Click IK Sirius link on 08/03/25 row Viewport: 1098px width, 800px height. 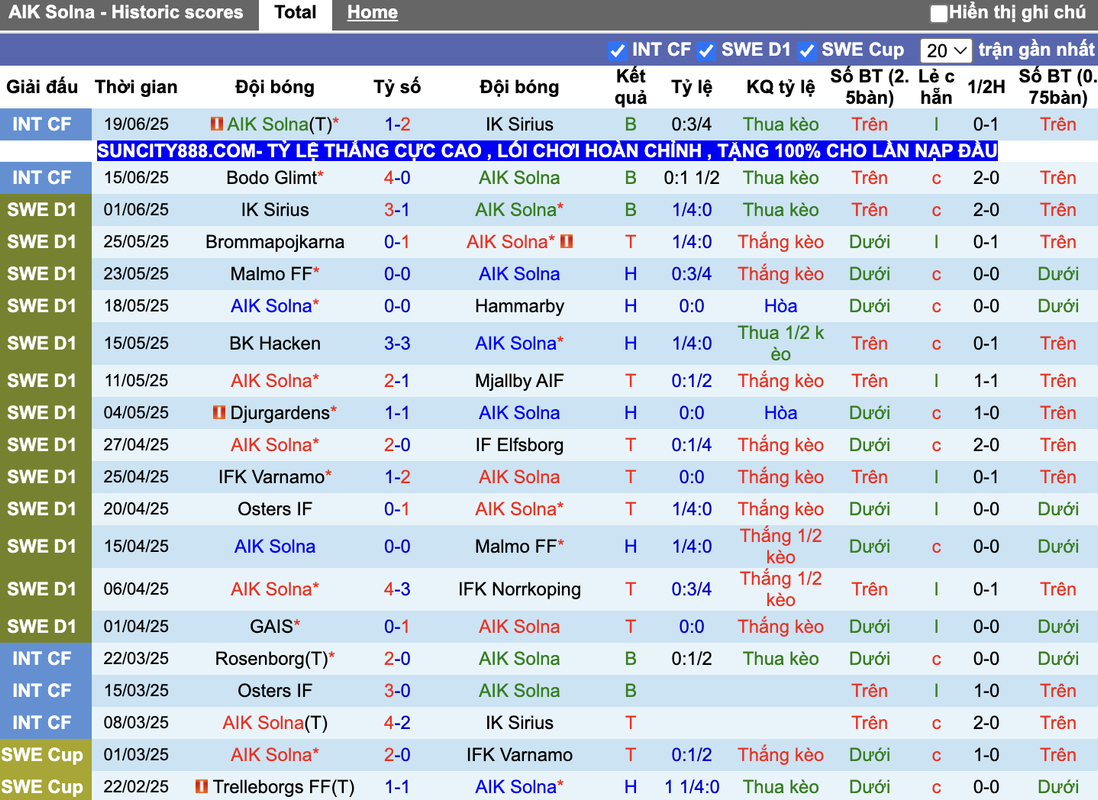click(519, 723)
